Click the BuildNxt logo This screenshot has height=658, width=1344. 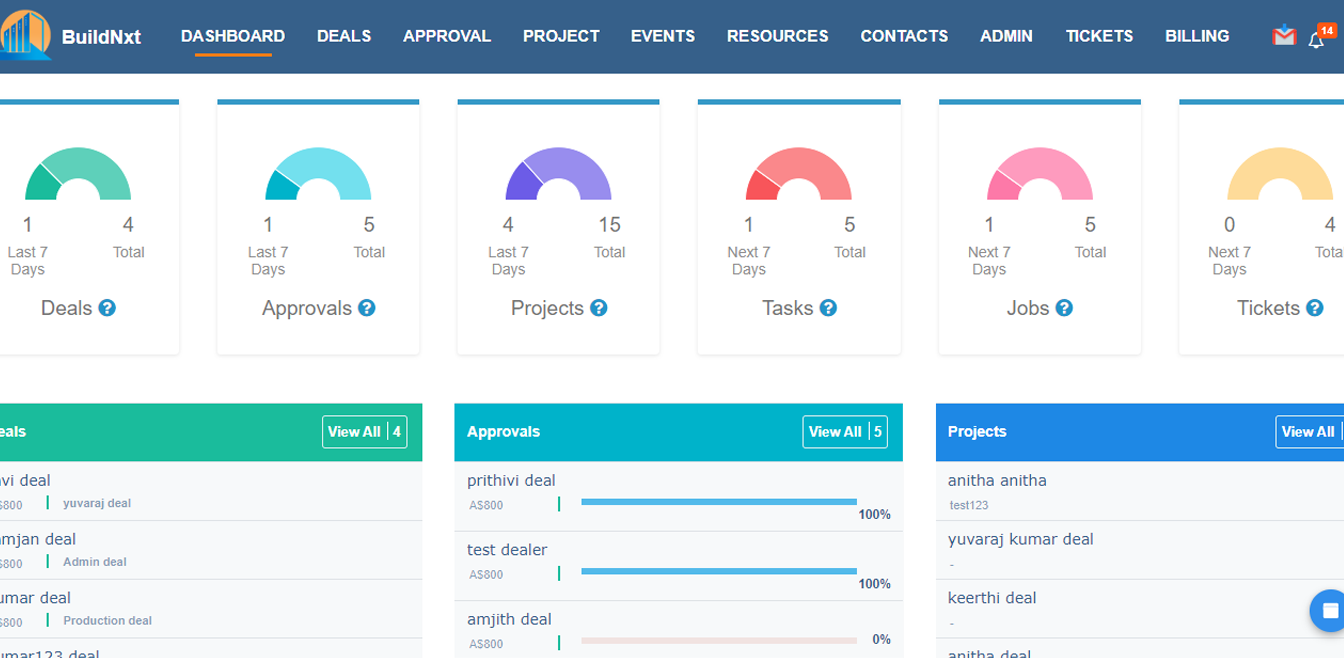70,36
